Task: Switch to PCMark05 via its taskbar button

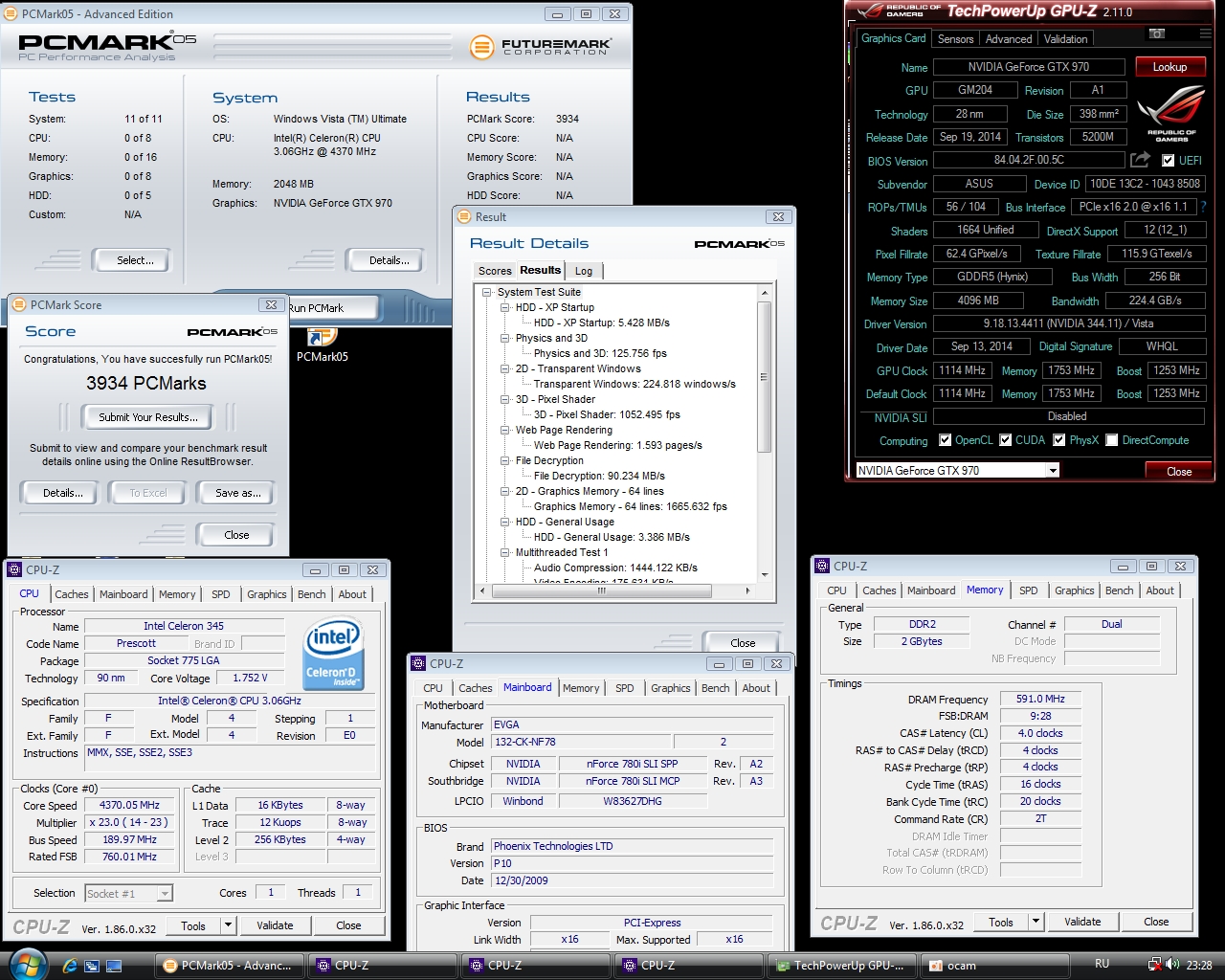Action: (230, 966)
